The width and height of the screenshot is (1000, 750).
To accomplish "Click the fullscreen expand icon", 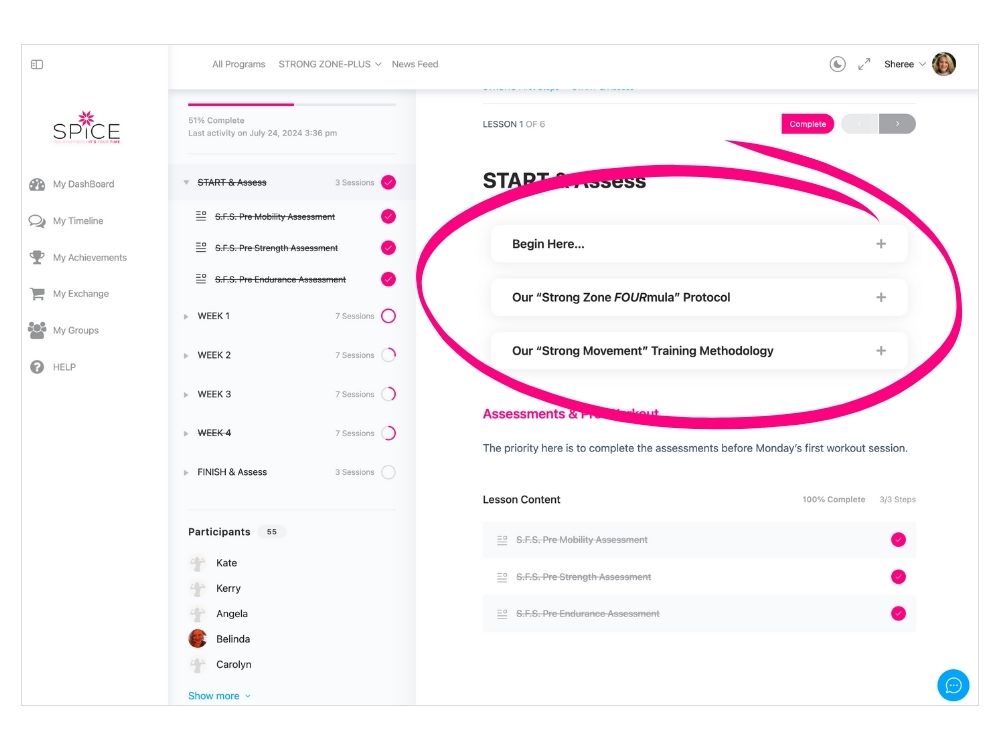I will point(864,64).
